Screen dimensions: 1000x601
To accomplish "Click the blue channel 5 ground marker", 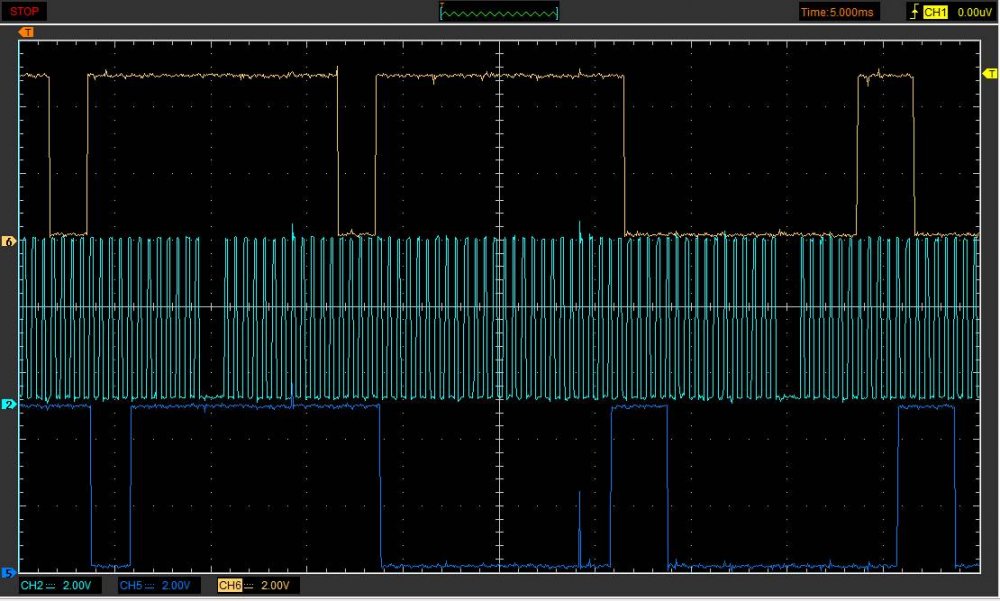I will [10, 573].
